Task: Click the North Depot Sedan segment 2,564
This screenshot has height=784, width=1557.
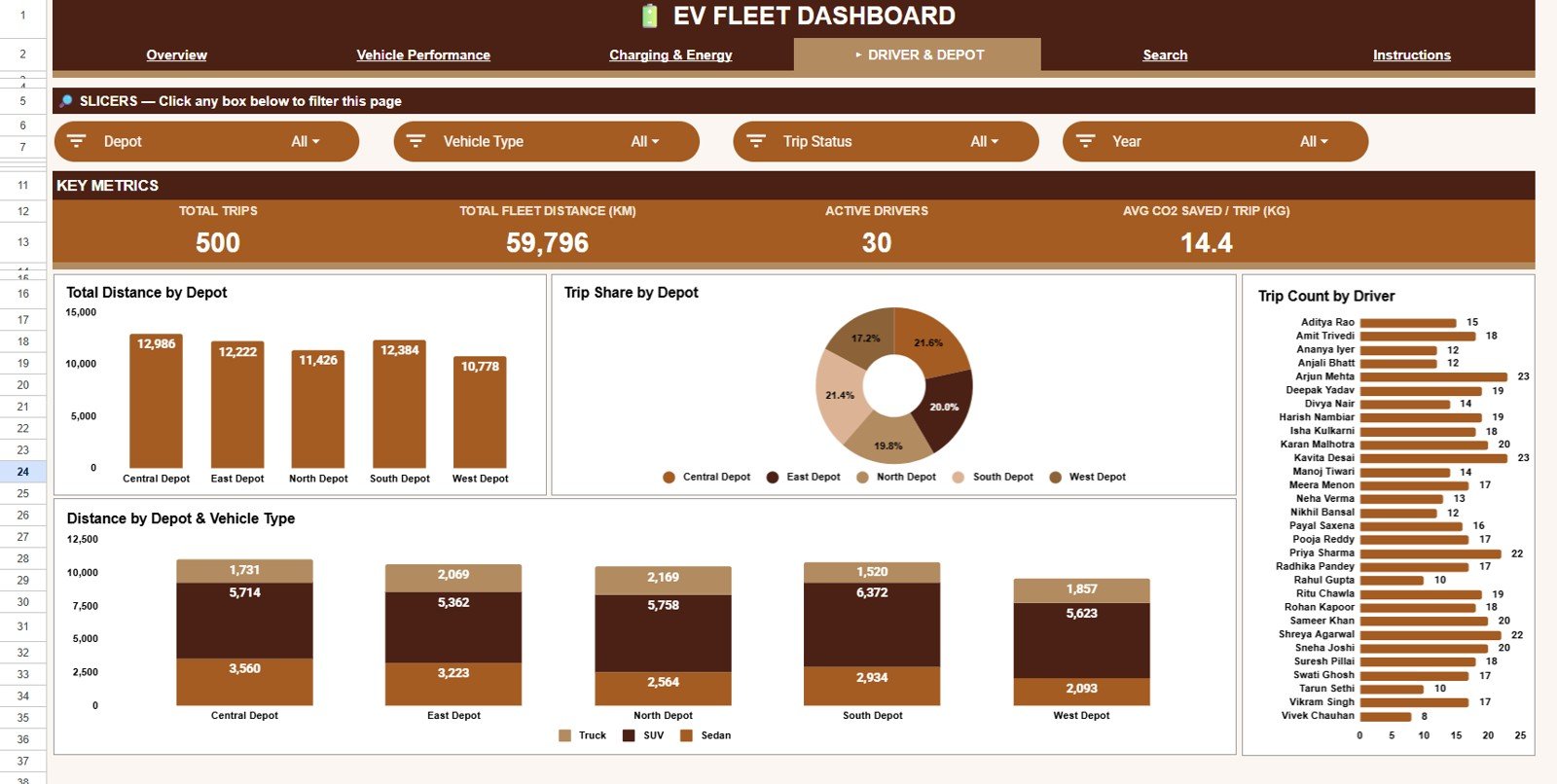Action: coord(663,689)
